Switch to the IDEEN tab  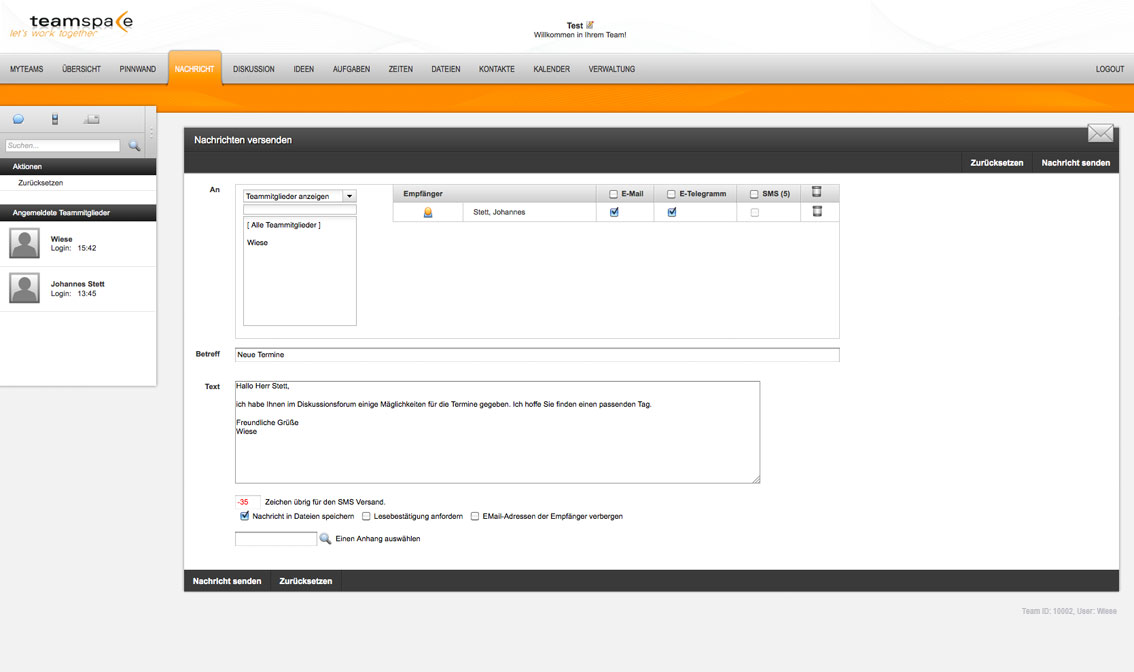(x=304, y=69)
